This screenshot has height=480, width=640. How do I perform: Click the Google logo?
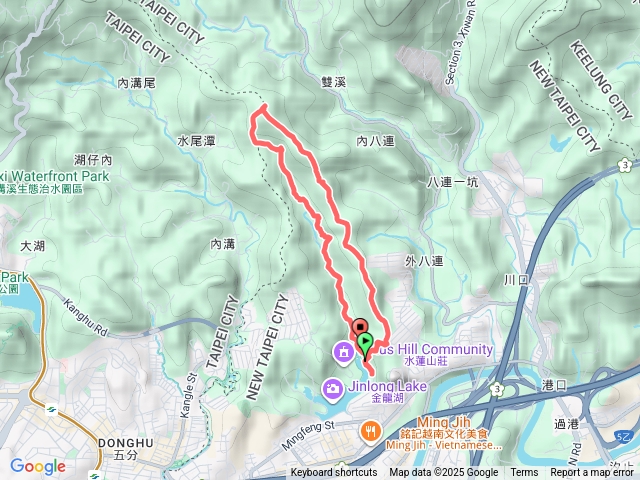tap(38, 466)
